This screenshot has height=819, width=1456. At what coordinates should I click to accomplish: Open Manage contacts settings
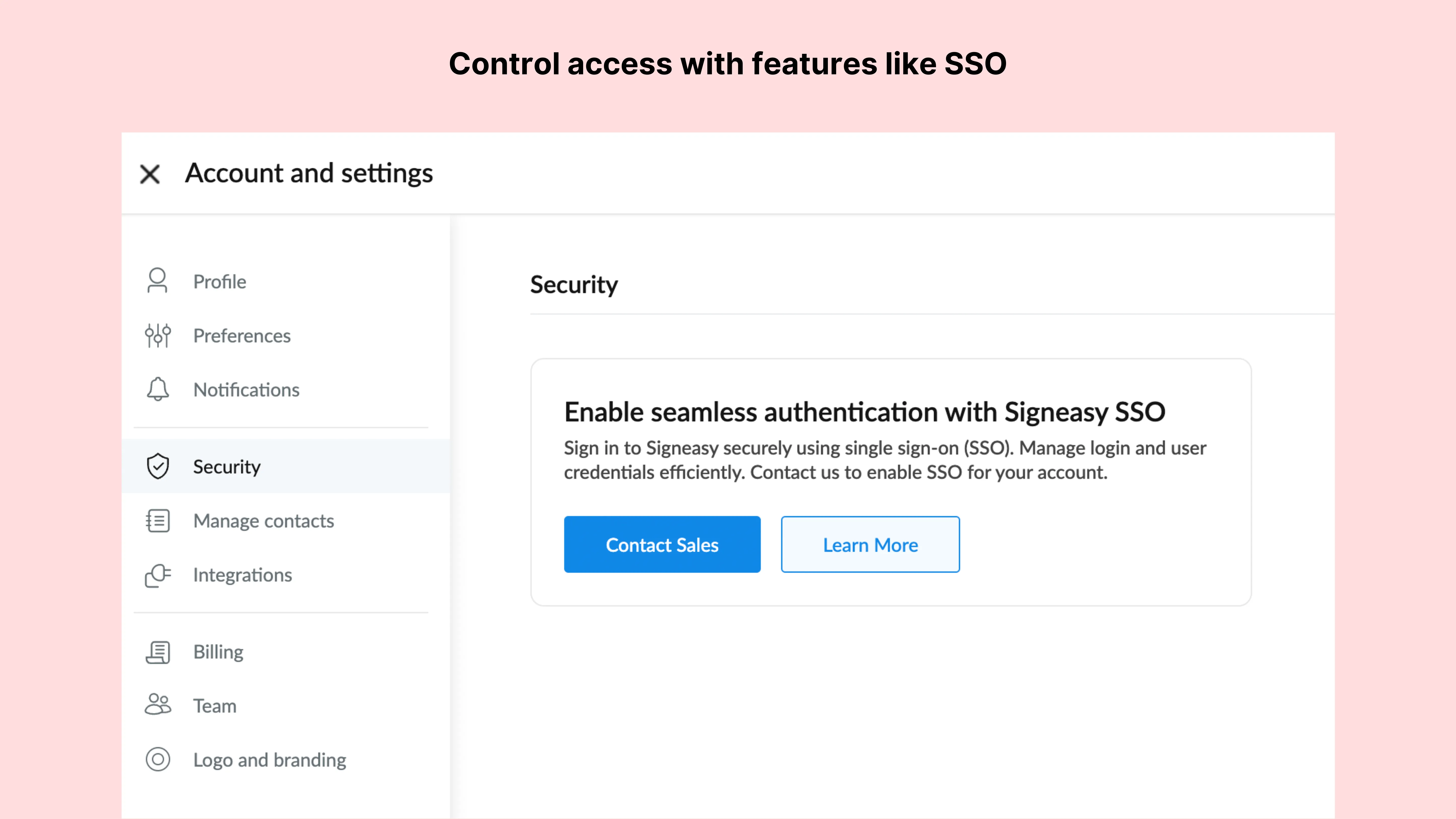click(x=263, y=520)
